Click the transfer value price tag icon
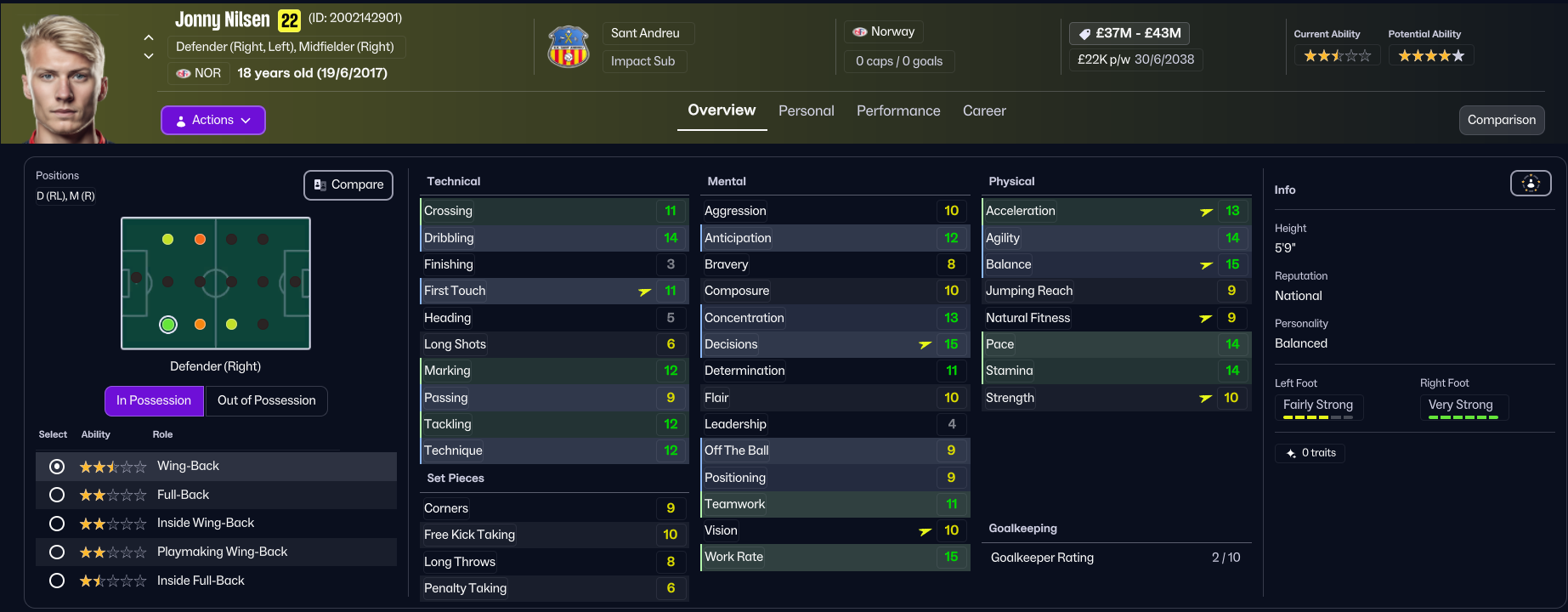 coord(1084,34)
